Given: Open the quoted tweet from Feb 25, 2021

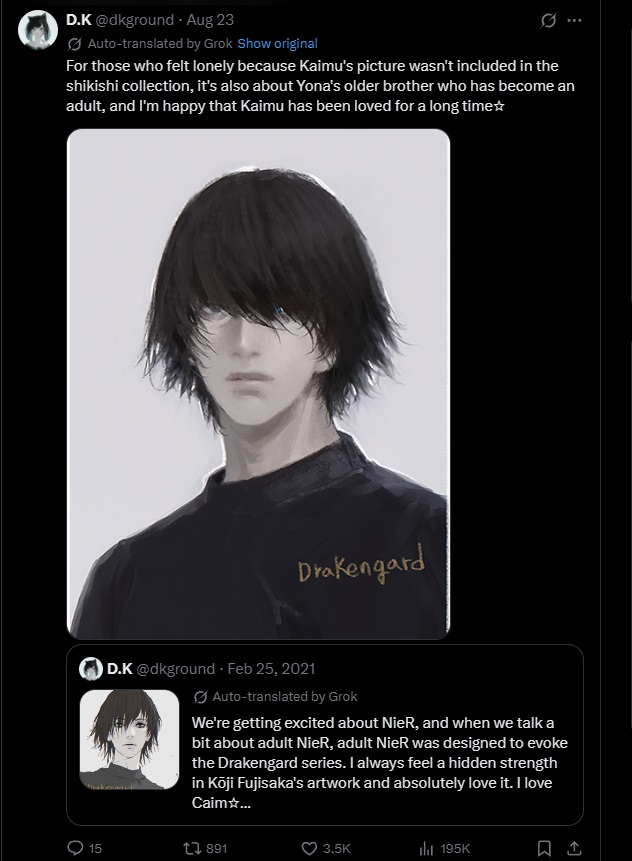Looking at the screenshot, I should pyautogui.click(x=325, y=735).
